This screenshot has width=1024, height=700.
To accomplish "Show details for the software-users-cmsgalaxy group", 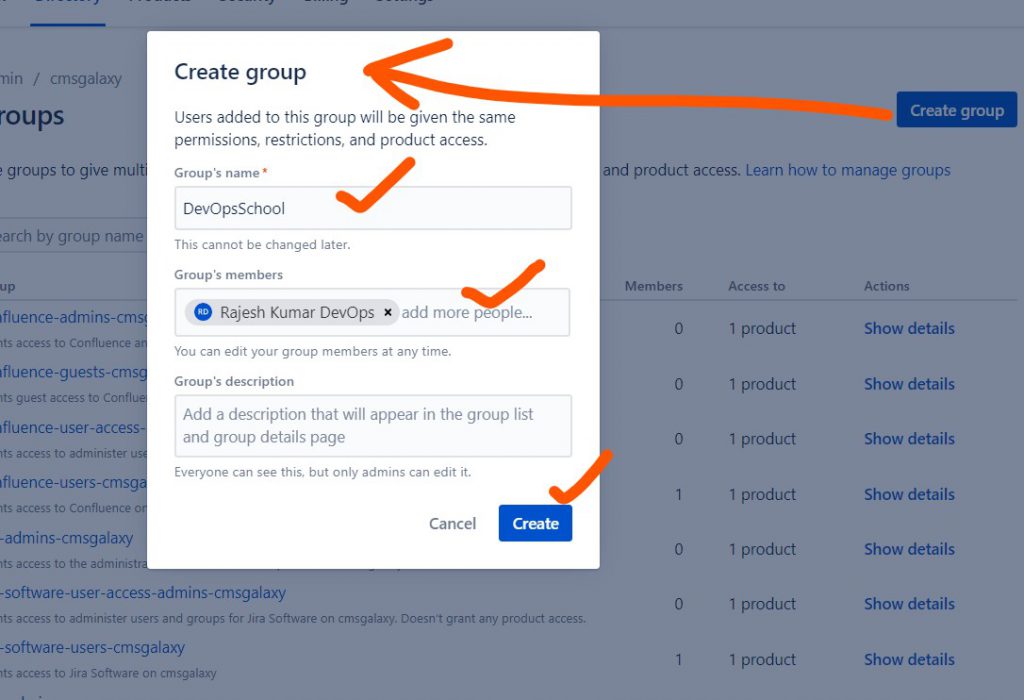I will click(909, 659).
